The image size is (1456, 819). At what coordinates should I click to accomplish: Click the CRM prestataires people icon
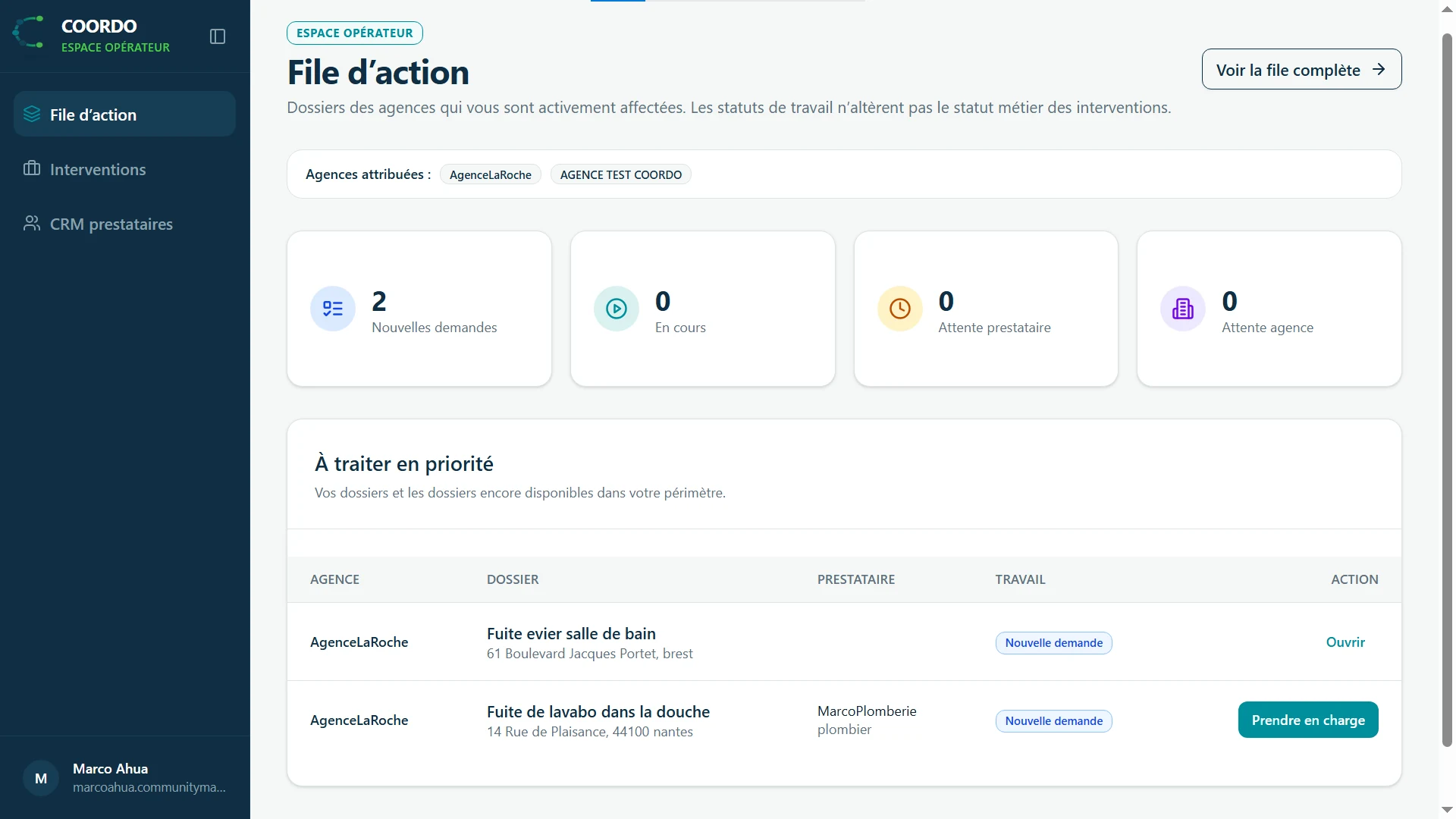pos(32,223)
